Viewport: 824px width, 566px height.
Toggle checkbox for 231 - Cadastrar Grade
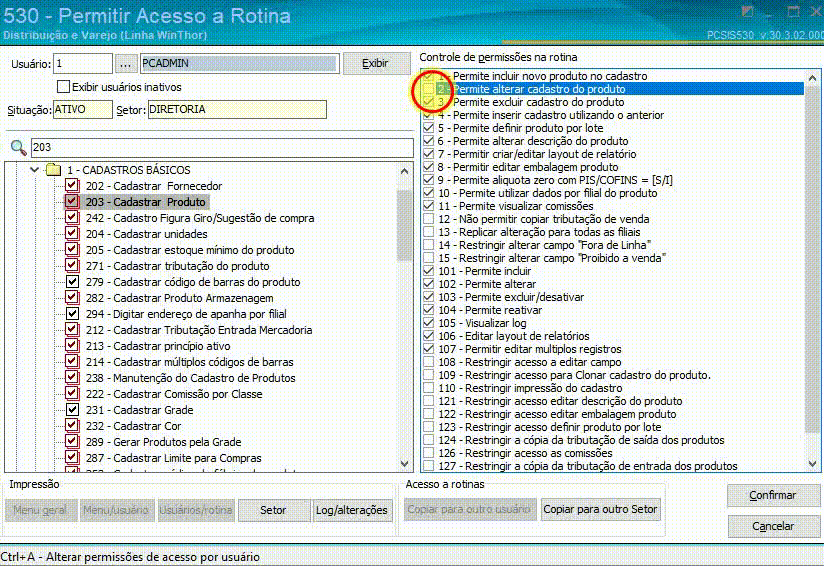72,410
